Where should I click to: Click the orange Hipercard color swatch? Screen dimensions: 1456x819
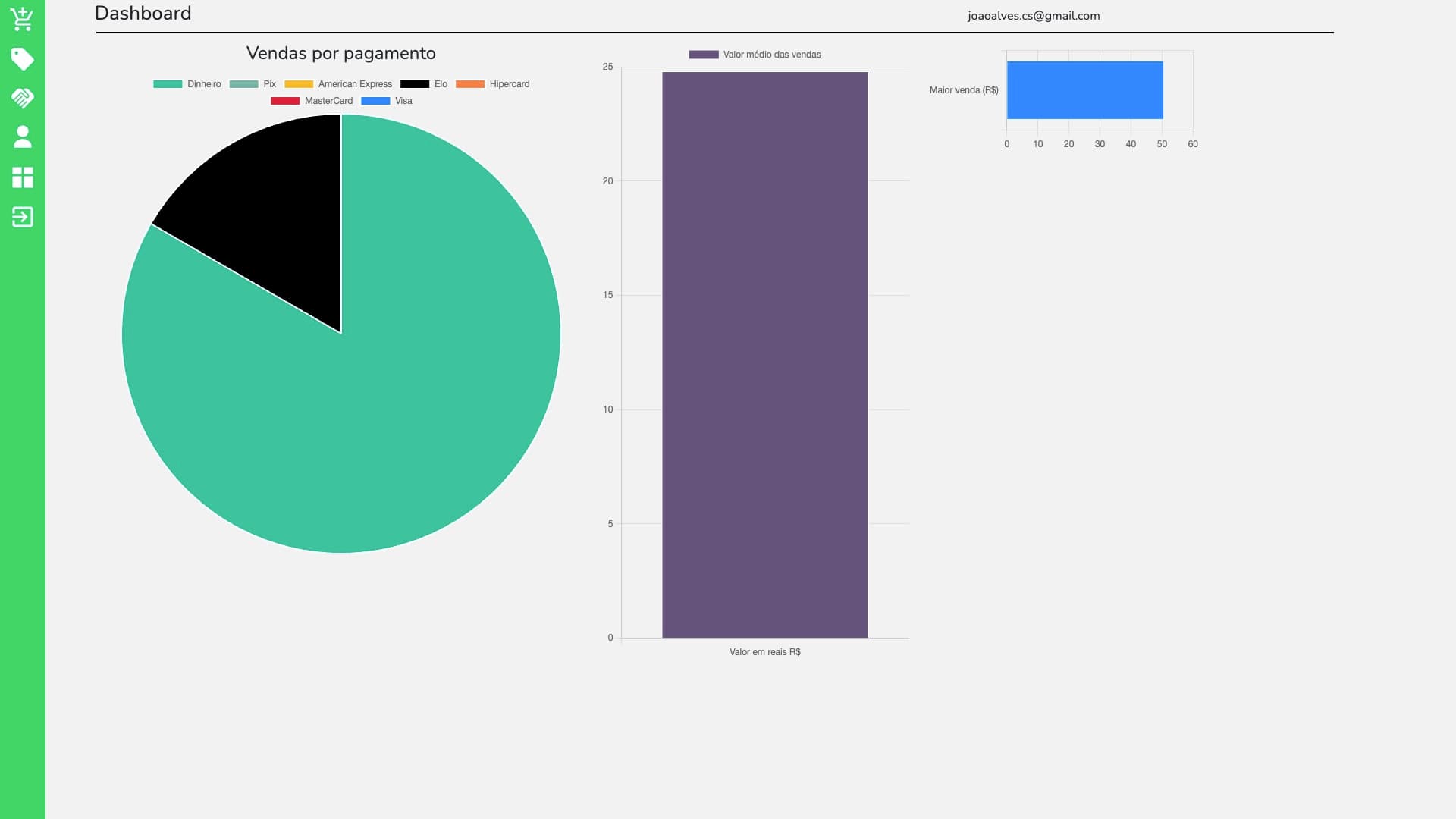coord(469,84)
